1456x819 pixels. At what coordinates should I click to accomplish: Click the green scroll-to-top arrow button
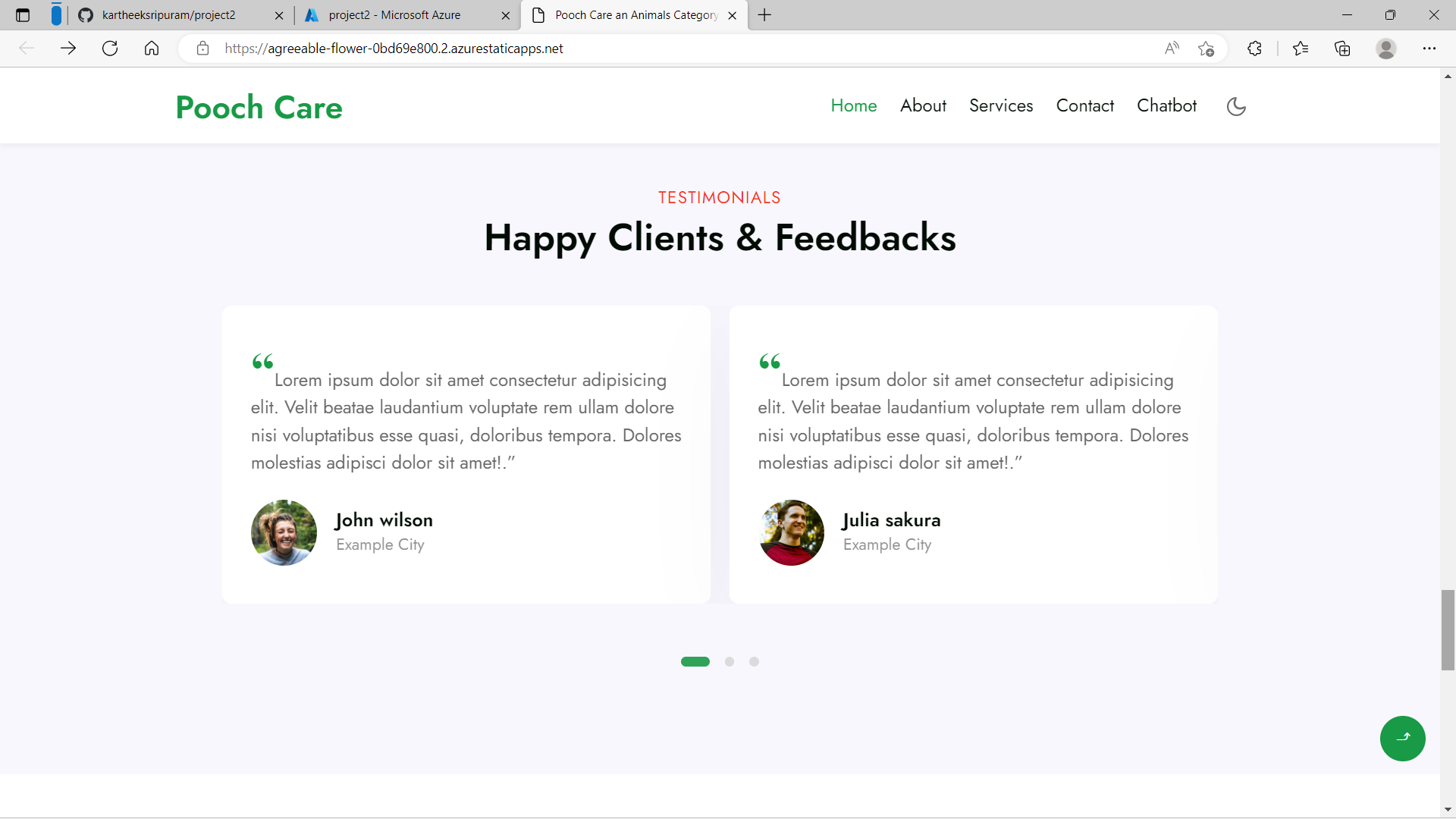pyautogui.click(x=1402, y=738)
